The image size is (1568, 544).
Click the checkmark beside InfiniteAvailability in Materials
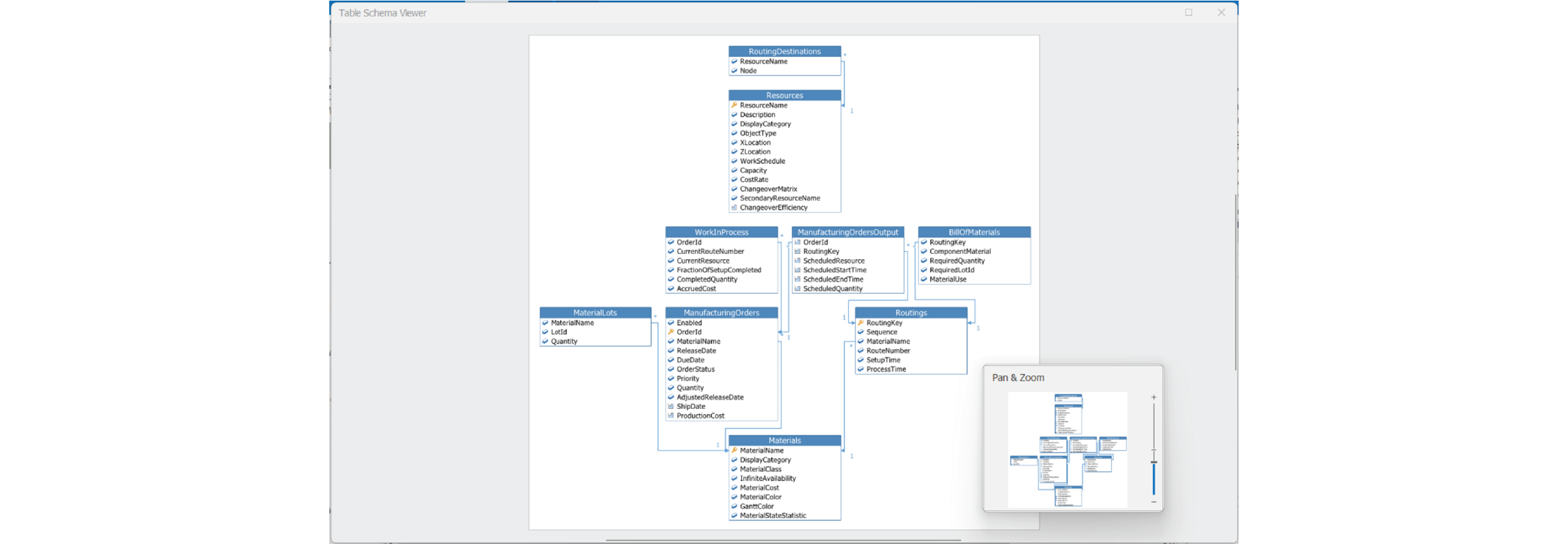[x=734, y=478]
